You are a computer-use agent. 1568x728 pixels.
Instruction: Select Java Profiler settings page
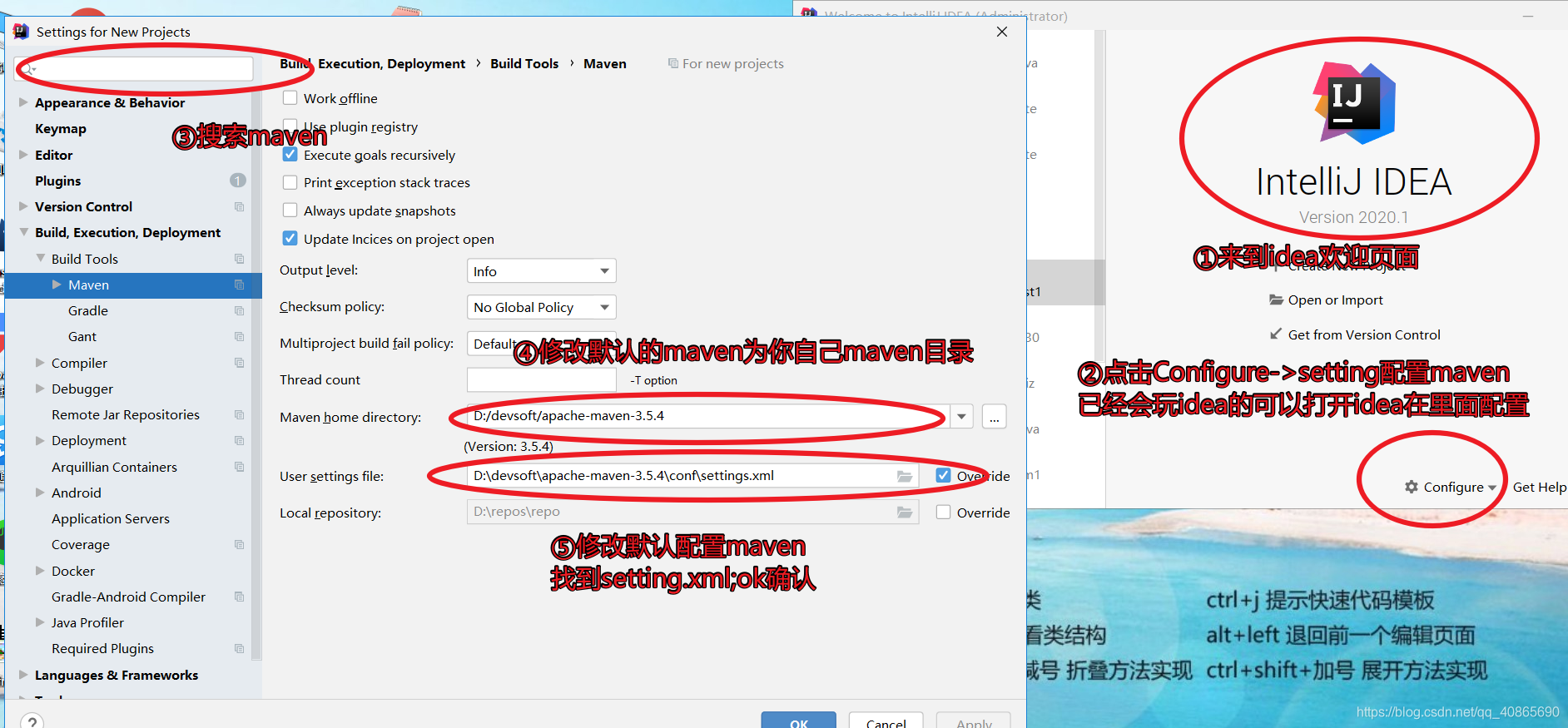pyautogui.click(x=87, y=622)
